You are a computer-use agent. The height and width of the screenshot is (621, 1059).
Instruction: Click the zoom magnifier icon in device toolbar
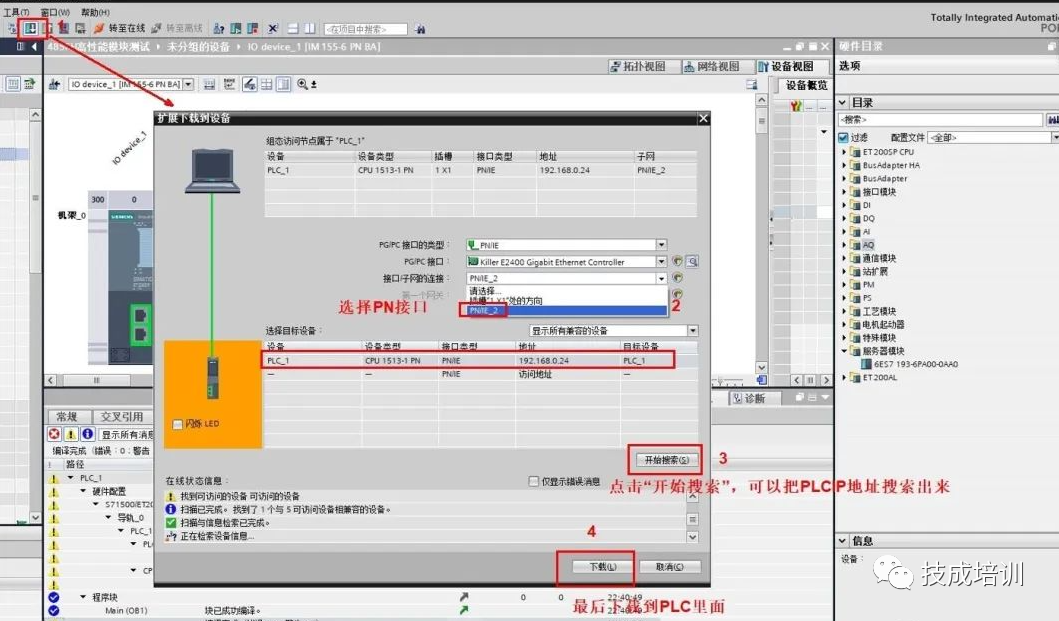303,84
